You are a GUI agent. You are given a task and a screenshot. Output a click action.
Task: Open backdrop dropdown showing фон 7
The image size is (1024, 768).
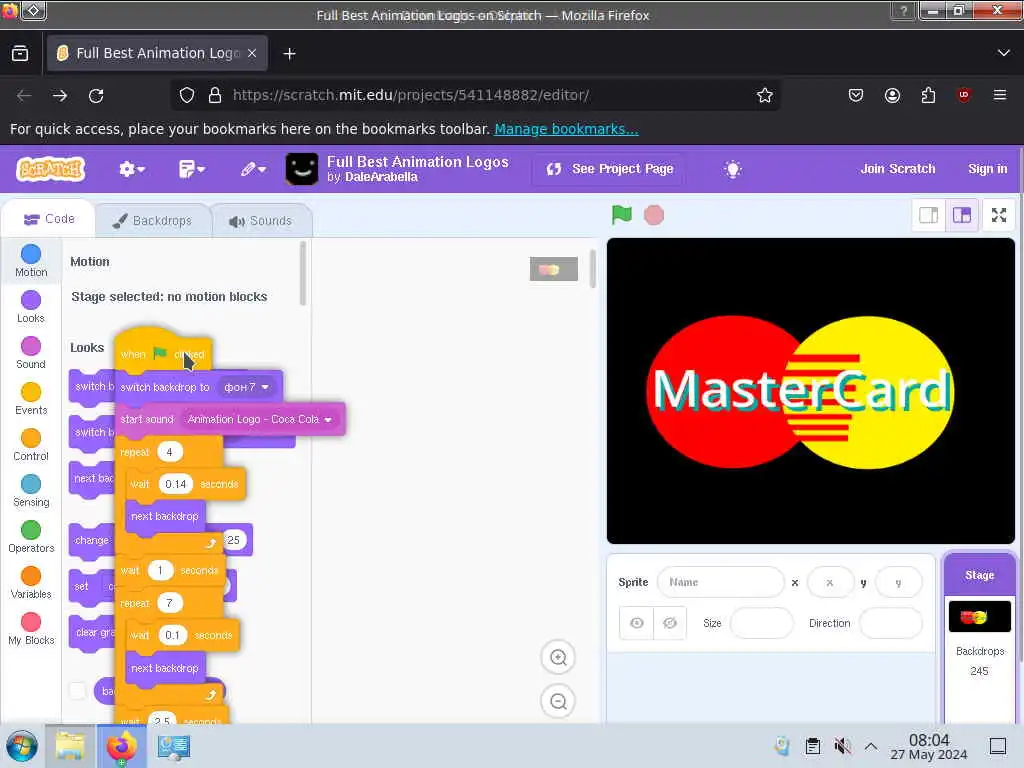pos(246,387)
